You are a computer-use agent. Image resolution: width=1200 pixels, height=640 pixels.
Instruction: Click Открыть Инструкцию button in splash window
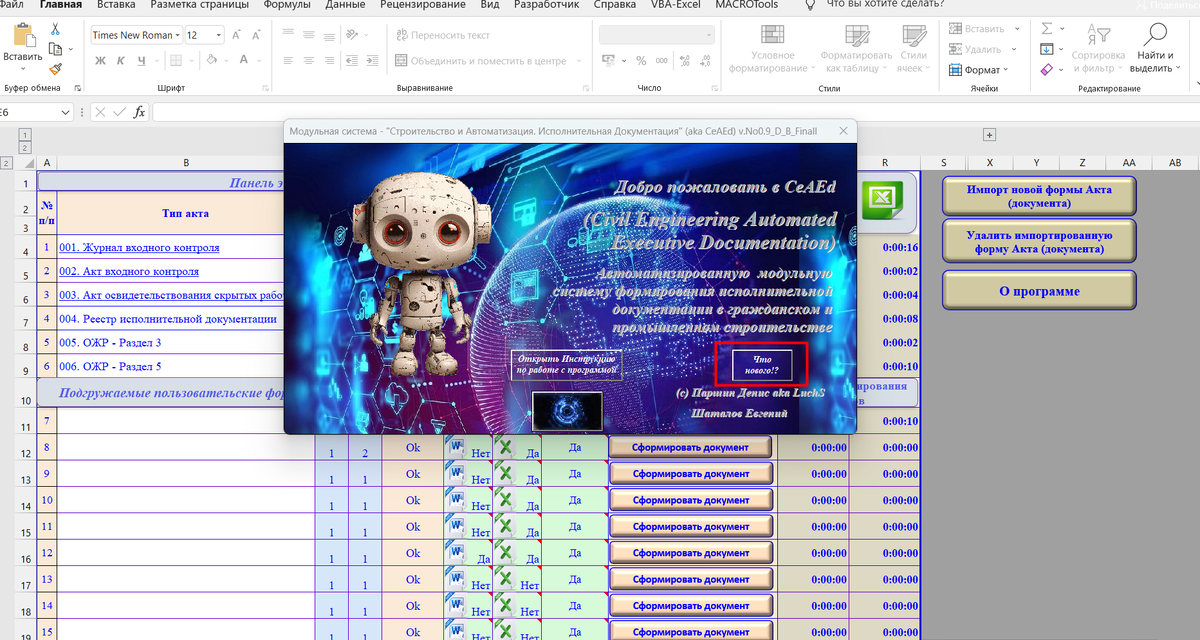566,365
